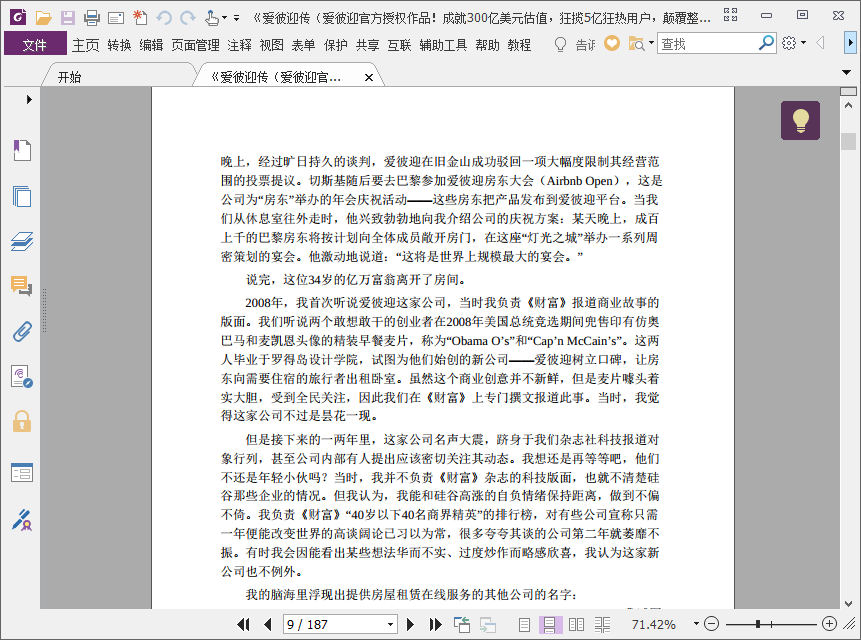The width and height of the screenshot is (861, 640).
Task: Click the hand touch mode icon
Action: pos(212,18)
